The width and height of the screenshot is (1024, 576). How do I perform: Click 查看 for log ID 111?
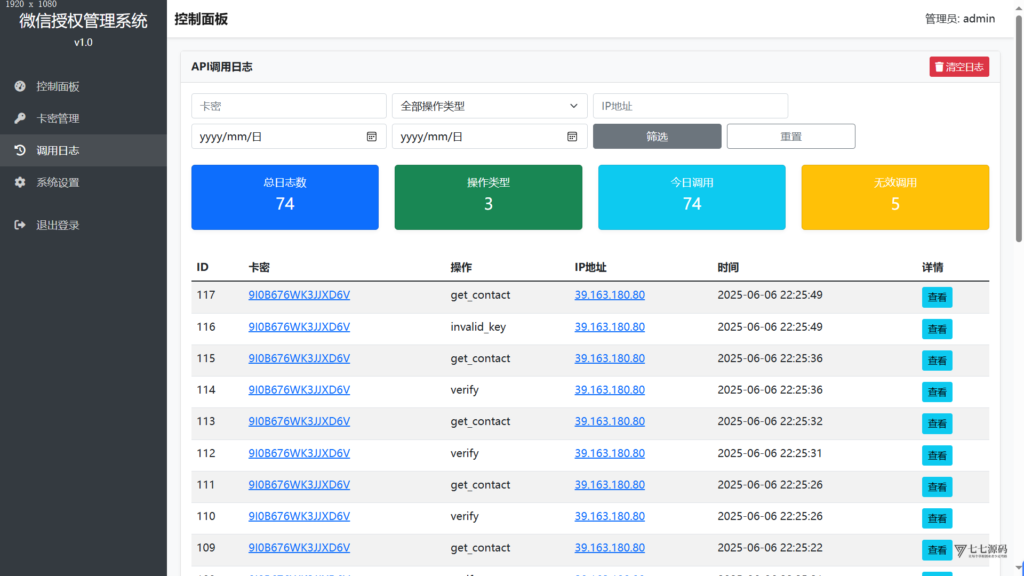pyautogui.click(x=936, y=487)
